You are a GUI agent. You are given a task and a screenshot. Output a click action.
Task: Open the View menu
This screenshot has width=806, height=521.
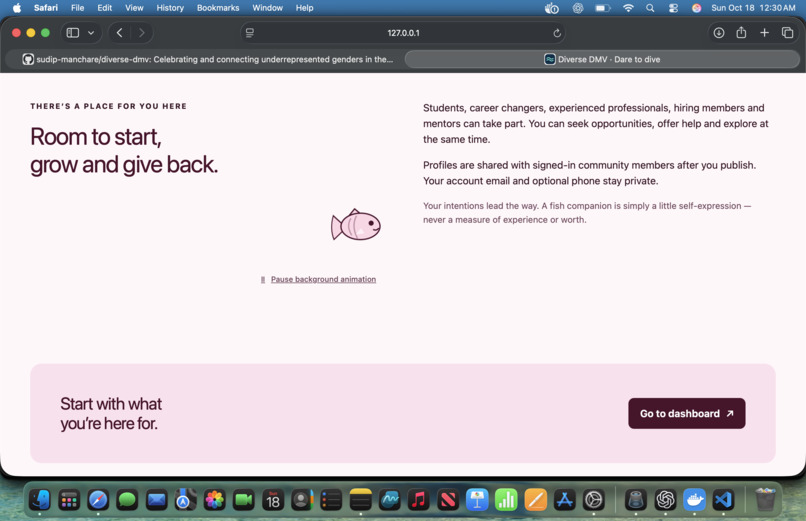(x=134, y=8)
